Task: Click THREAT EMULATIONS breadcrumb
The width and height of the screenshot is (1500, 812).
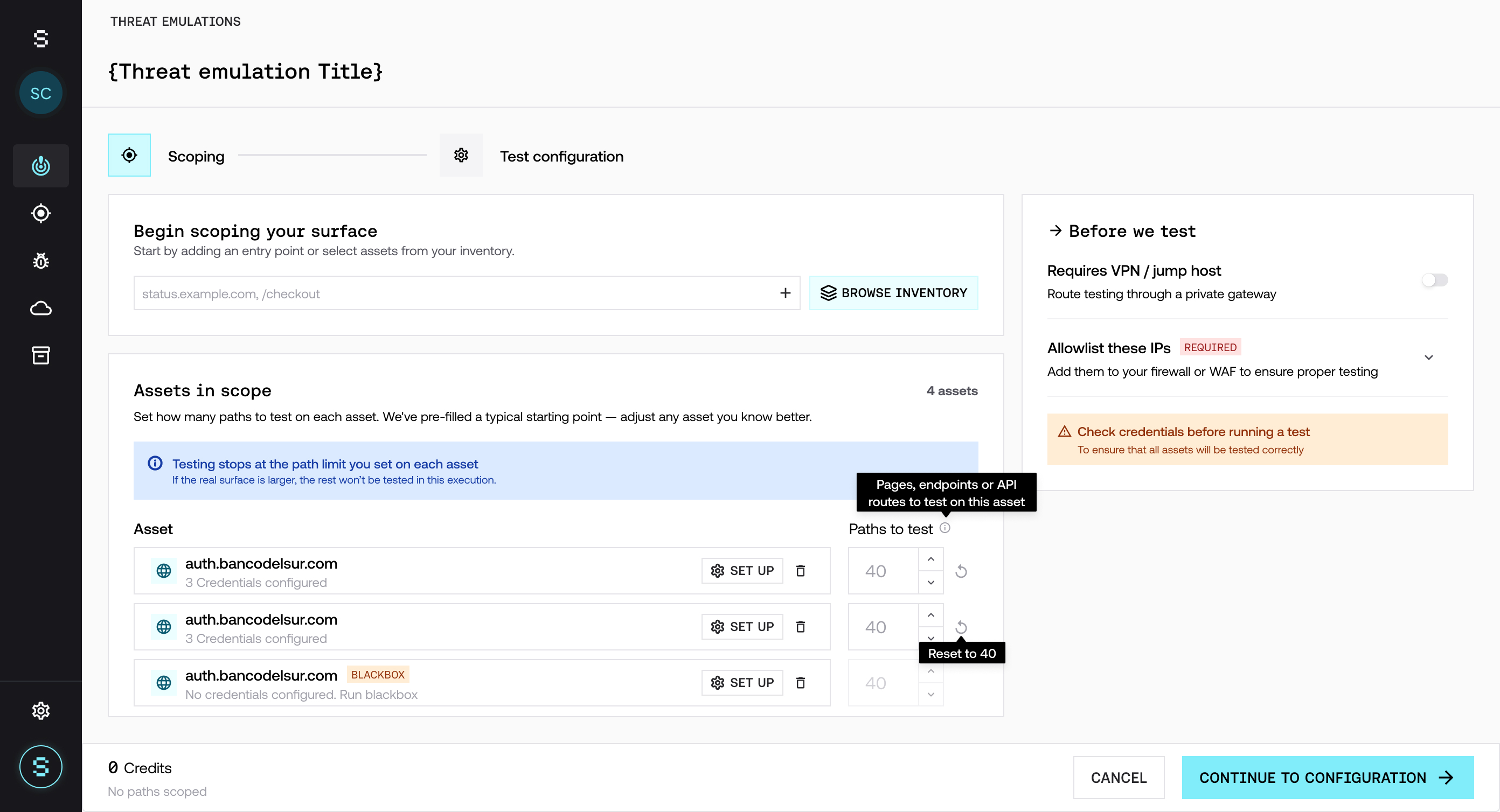Action: coord(175,22)
